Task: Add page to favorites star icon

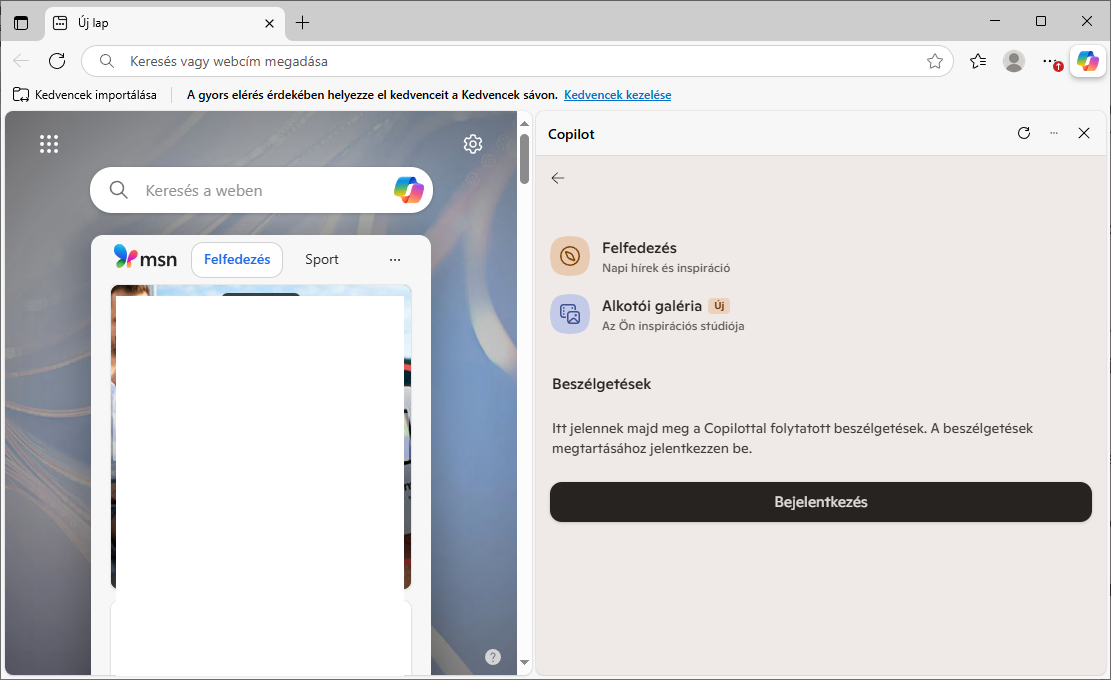Action: pyautogui.click(x=934, y=61)
